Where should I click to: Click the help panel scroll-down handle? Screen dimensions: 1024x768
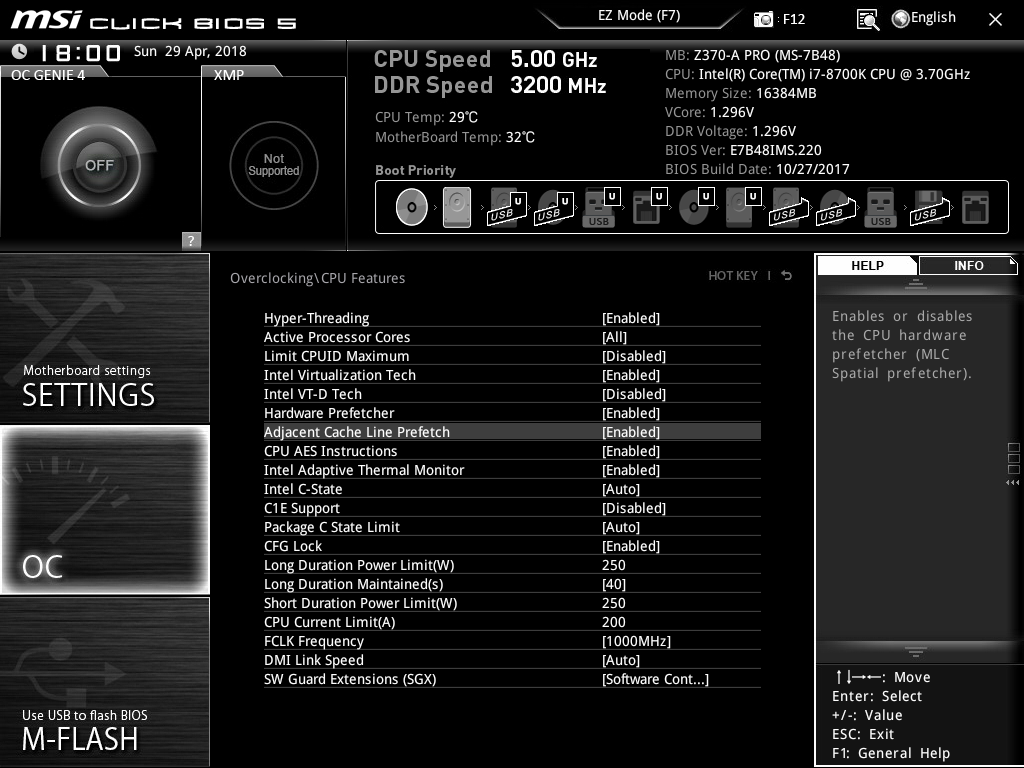[x=916, y=652]
